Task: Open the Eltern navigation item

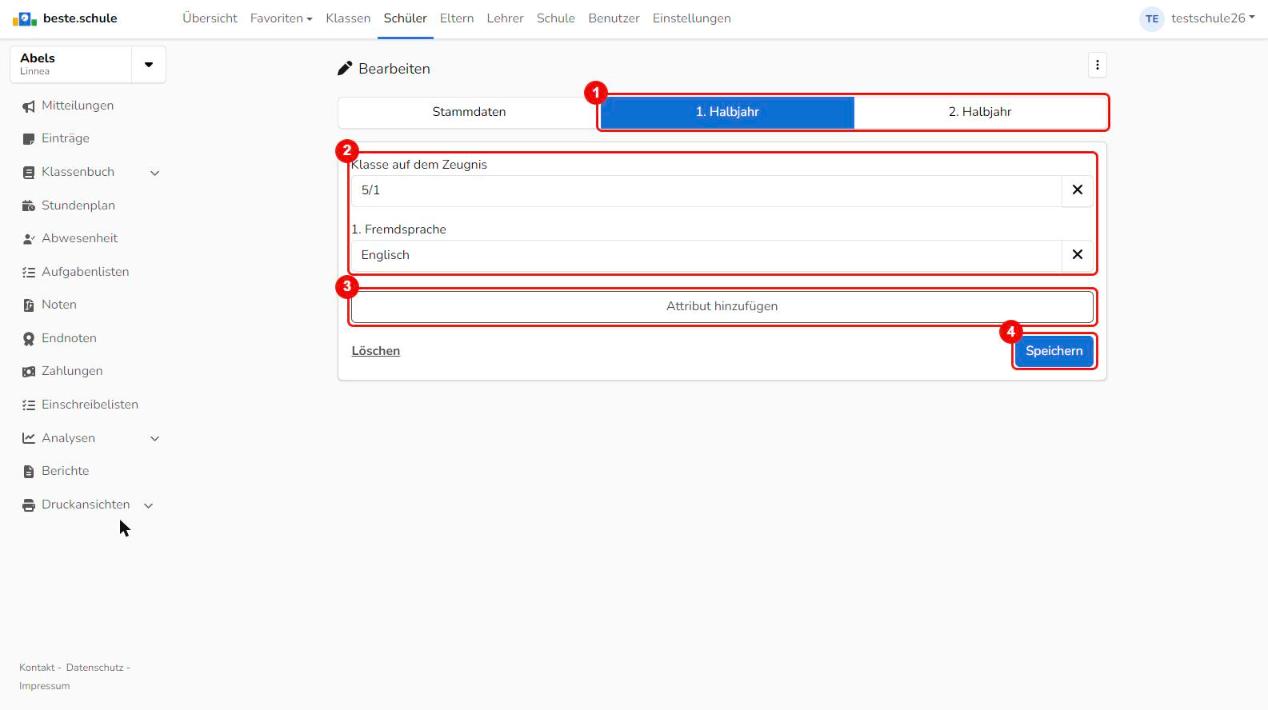Action: coord(457,18)
